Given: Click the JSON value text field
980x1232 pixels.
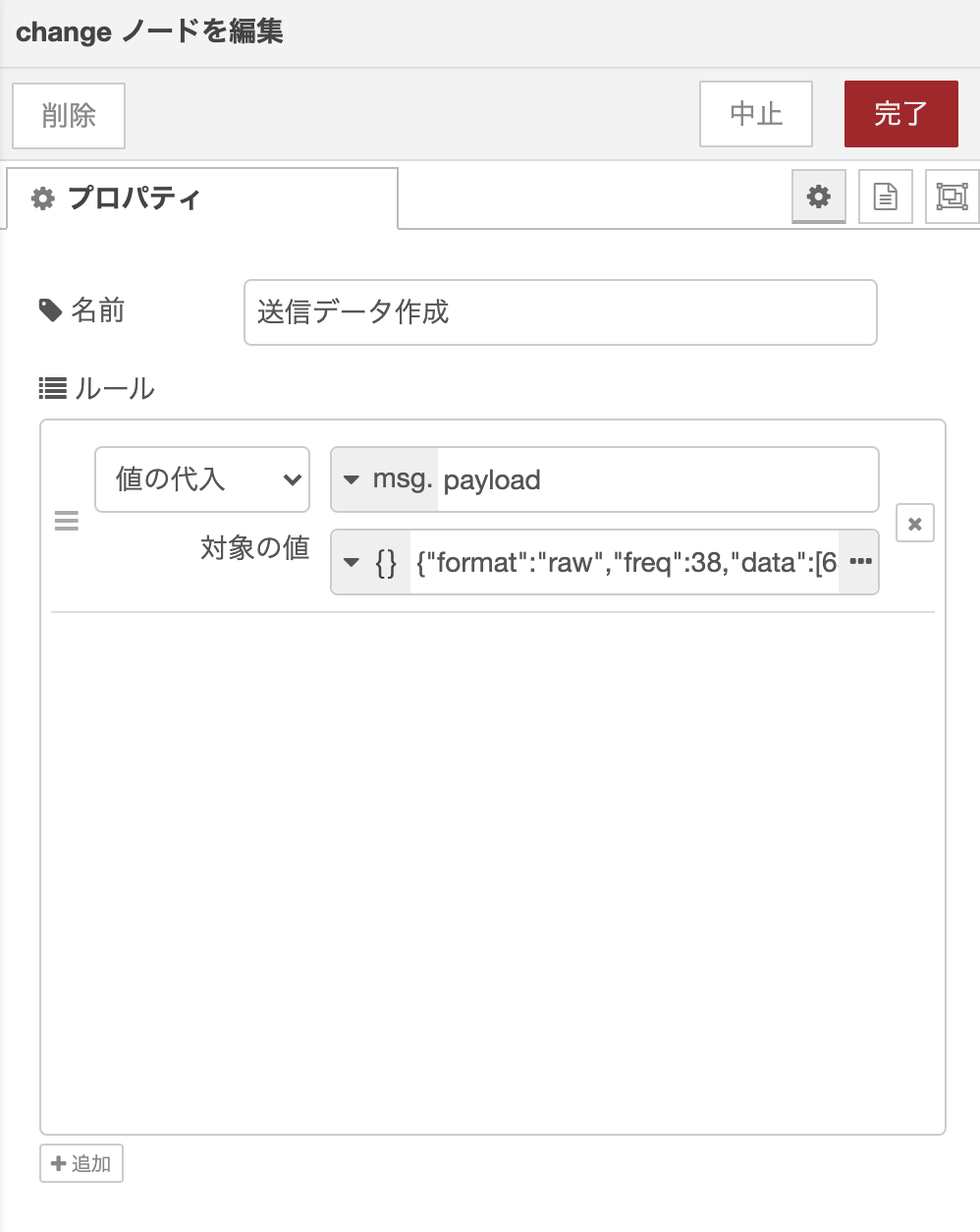Looking at the screenshot, I should (626, 562).
